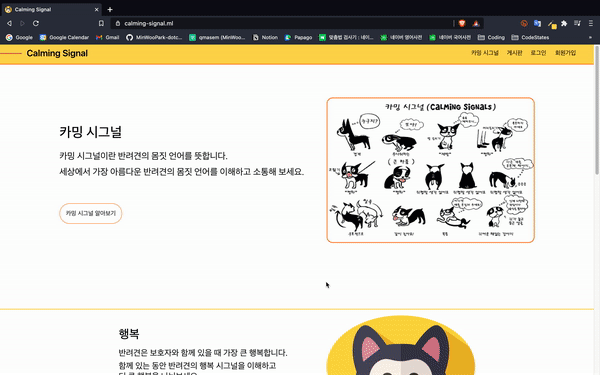Open the Papago bookmark
600x375 pixels.
point(298,38)
